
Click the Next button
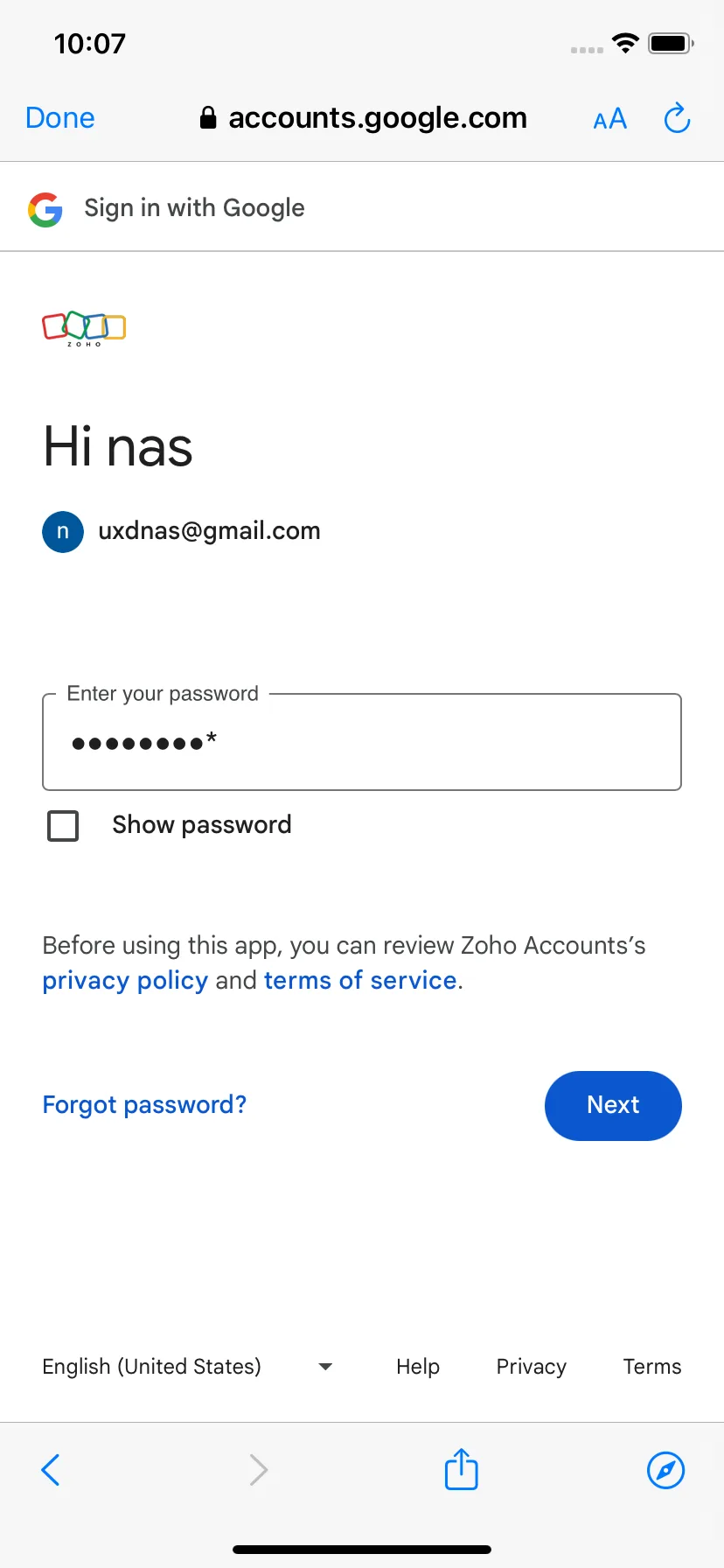pos(613,1105)
